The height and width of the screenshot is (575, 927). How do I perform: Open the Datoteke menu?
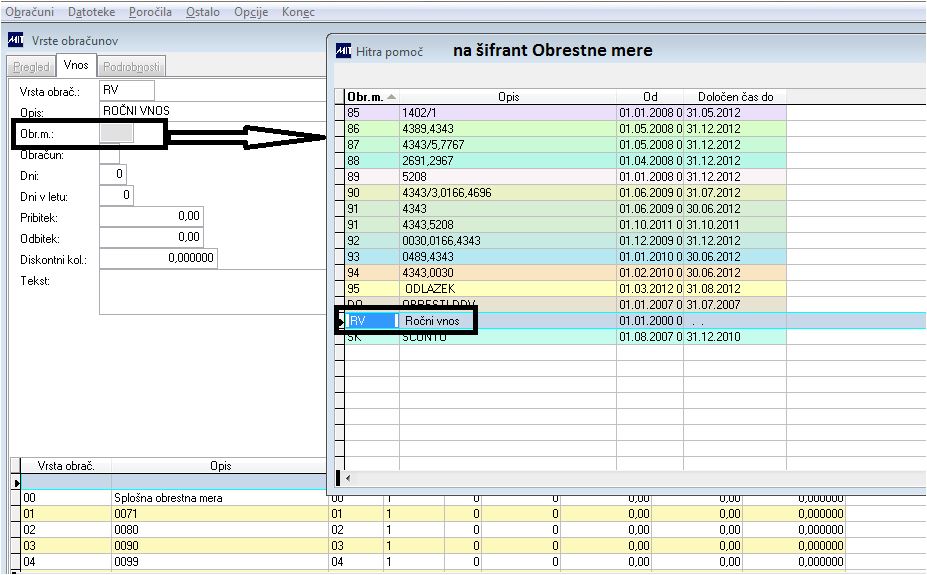(x=92, y=12)
